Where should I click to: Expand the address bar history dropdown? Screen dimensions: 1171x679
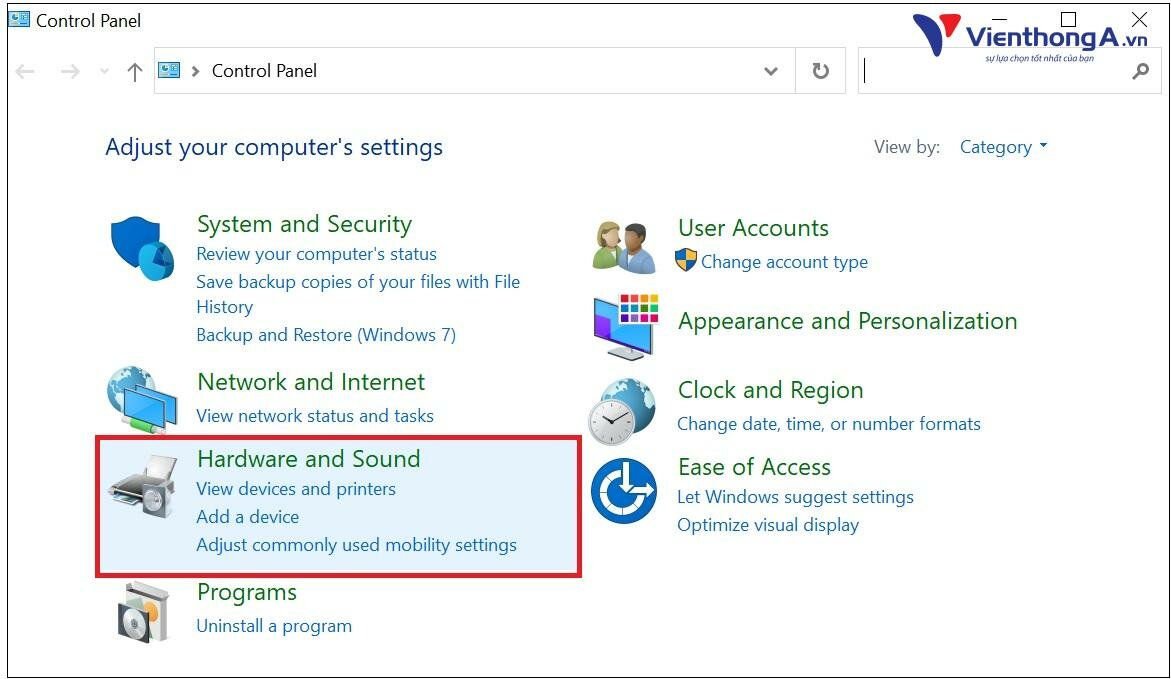771,71
